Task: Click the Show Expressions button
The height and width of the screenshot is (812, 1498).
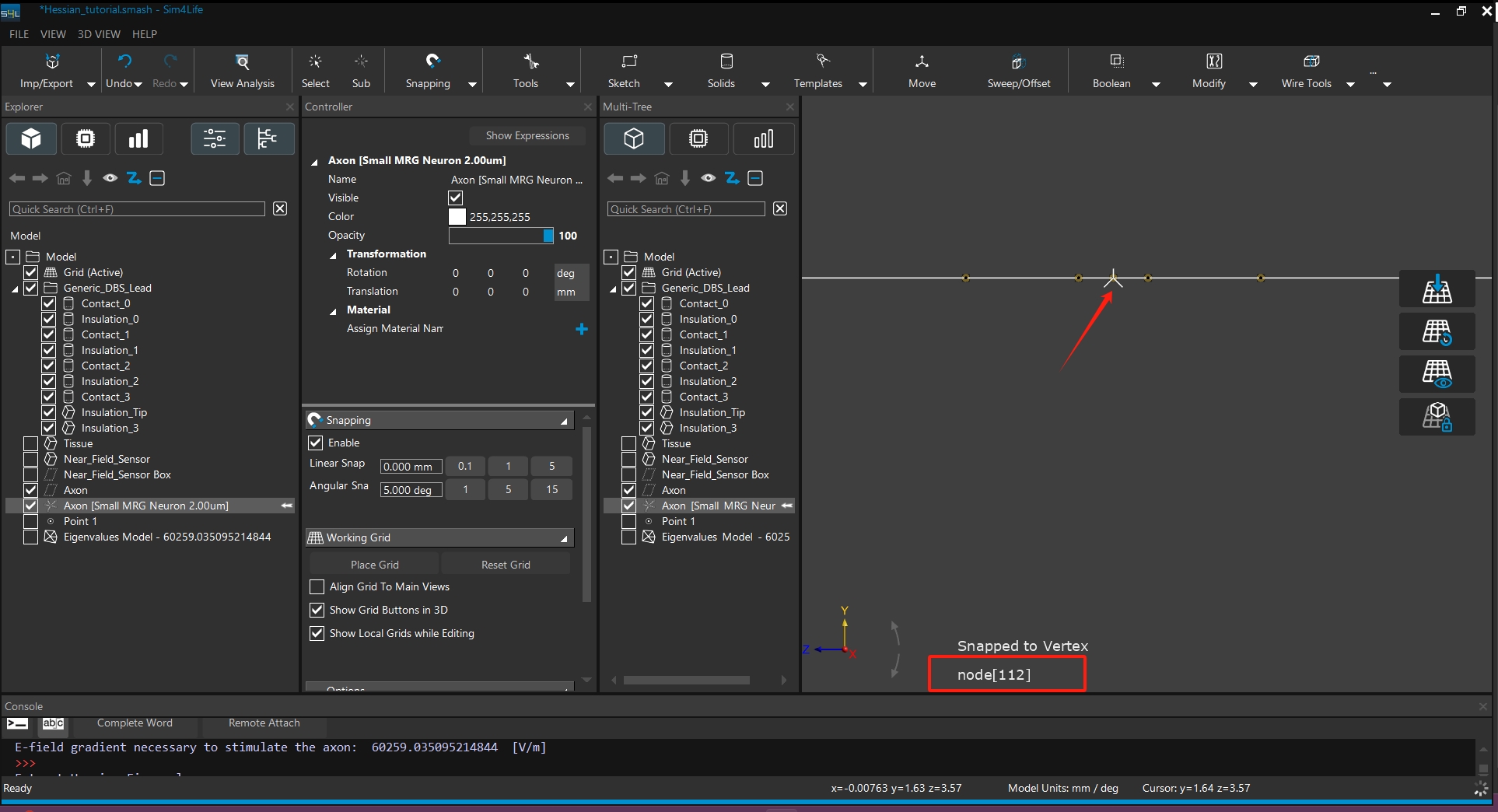Action: pyautogui.click(x=527, y=135)
